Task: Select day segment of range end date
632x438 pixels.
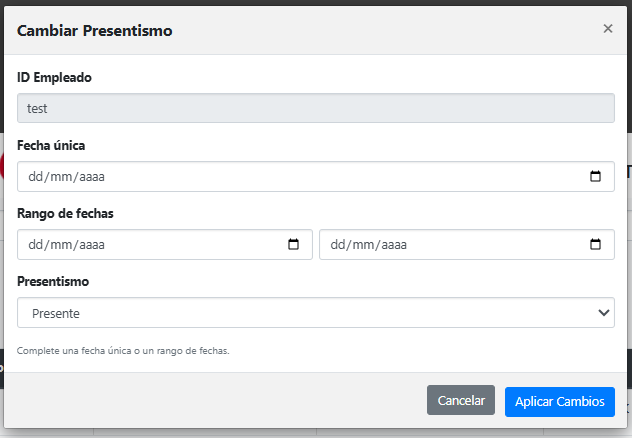Action: click(338, 245)
